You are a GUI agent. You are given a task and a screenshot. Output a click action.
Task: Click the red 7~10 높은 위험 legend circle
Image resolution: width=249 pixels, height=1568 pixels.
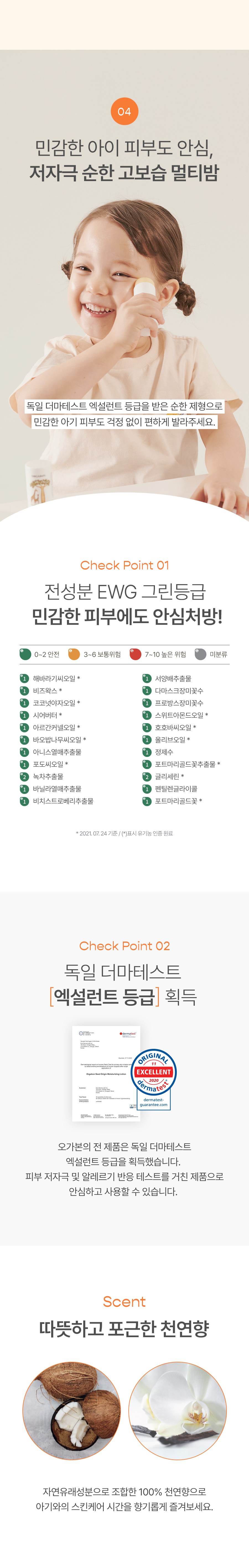point(135,654)
